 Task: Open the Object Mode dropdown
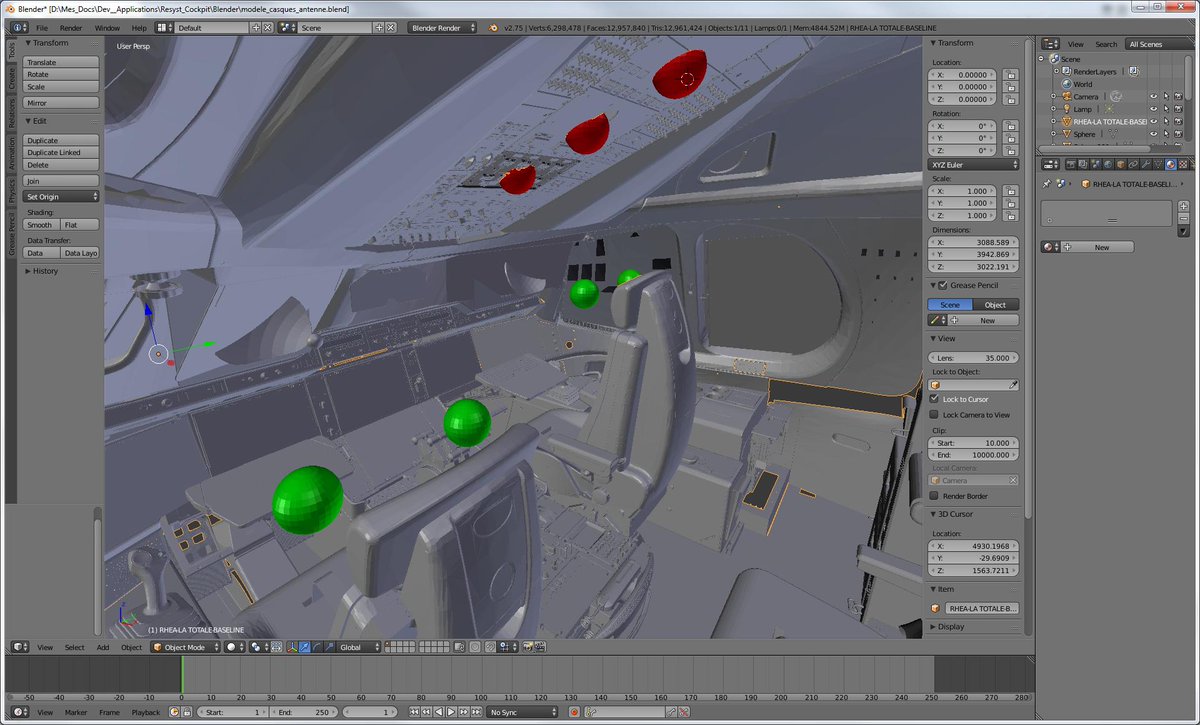185,647
